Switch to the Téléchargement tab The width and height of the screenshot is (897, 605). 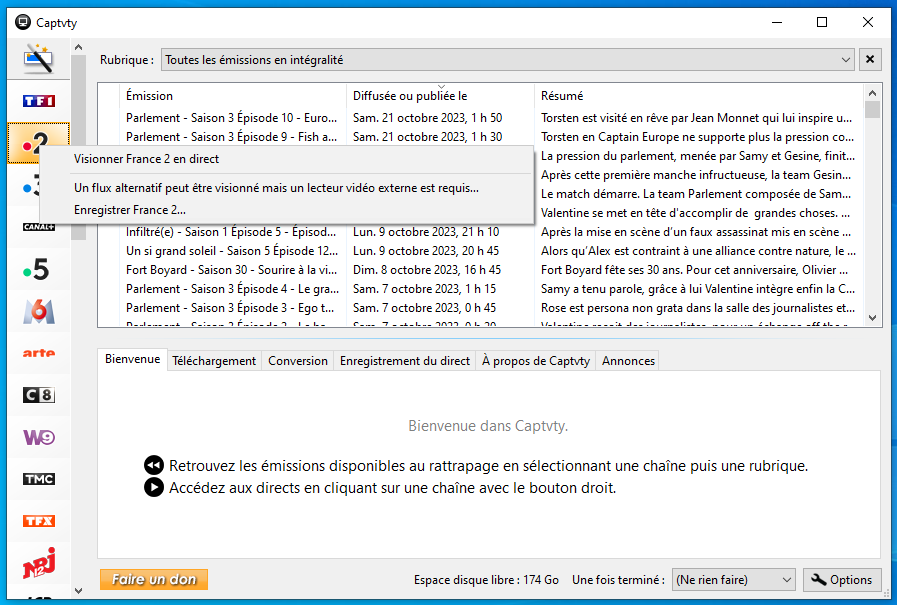213,361
